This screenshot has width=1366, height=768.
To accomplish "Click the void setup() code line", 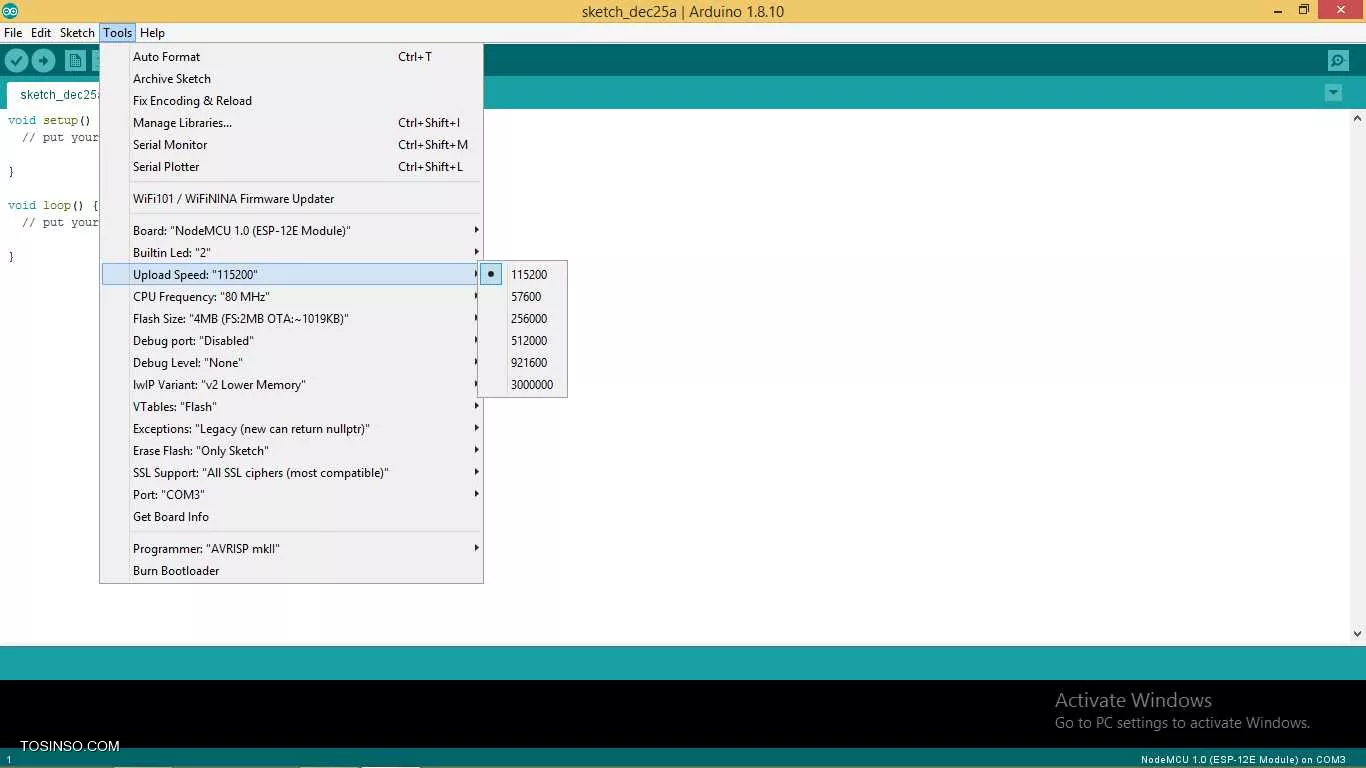I will (x=49, y=121).
